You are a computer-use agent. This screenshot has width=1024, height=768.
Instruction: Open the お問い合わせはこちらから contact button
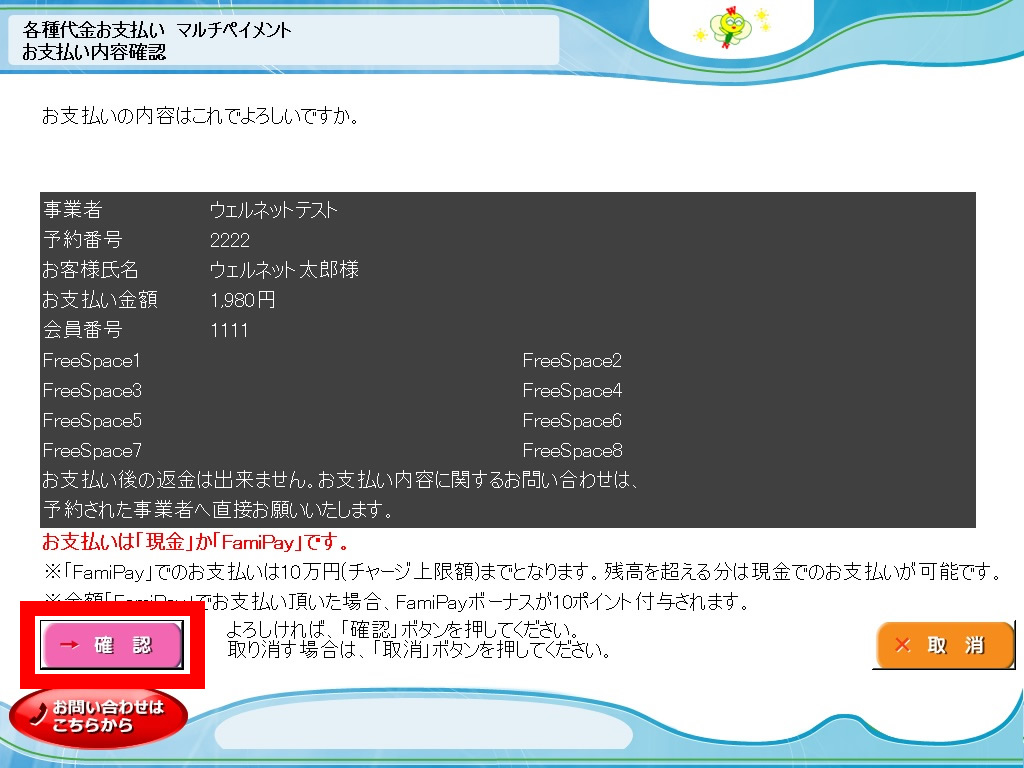(x=99, y=716)
